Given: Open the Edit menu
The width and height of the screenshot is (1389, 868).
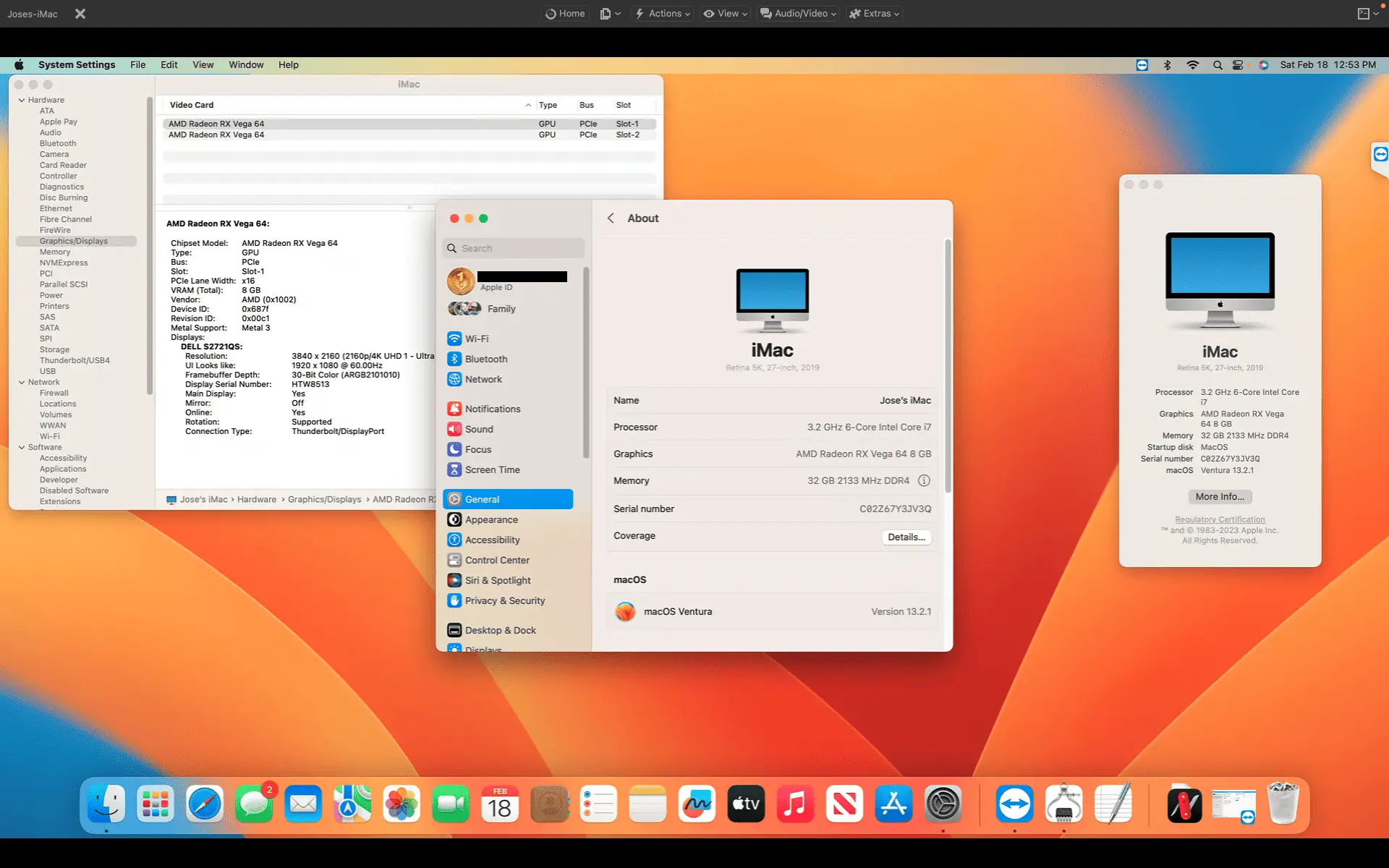Looking at the screenshot, I should (169, 65).
